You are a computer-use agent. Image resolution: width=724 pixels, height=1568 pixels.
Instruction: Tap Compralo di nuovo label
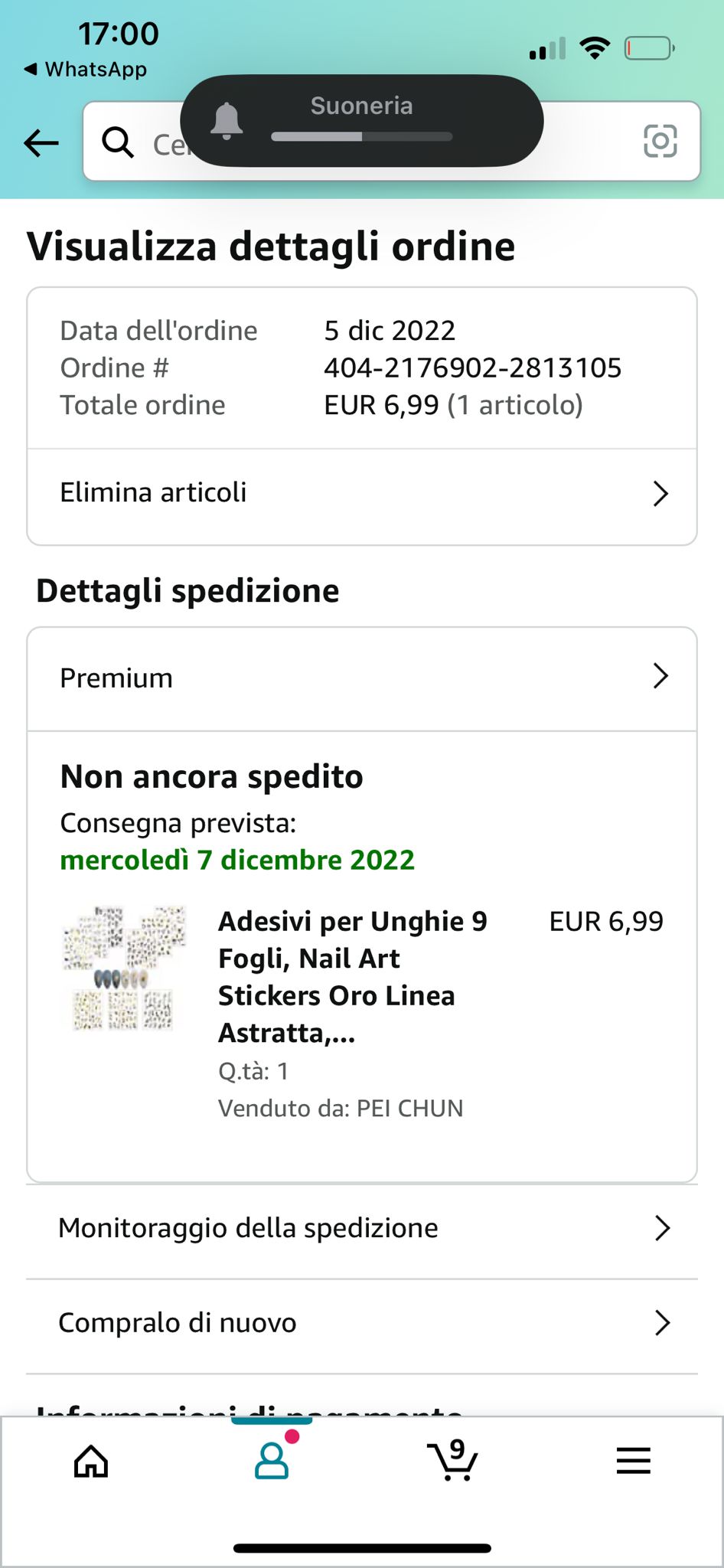pyautogui.click(x=178, y=1323)
